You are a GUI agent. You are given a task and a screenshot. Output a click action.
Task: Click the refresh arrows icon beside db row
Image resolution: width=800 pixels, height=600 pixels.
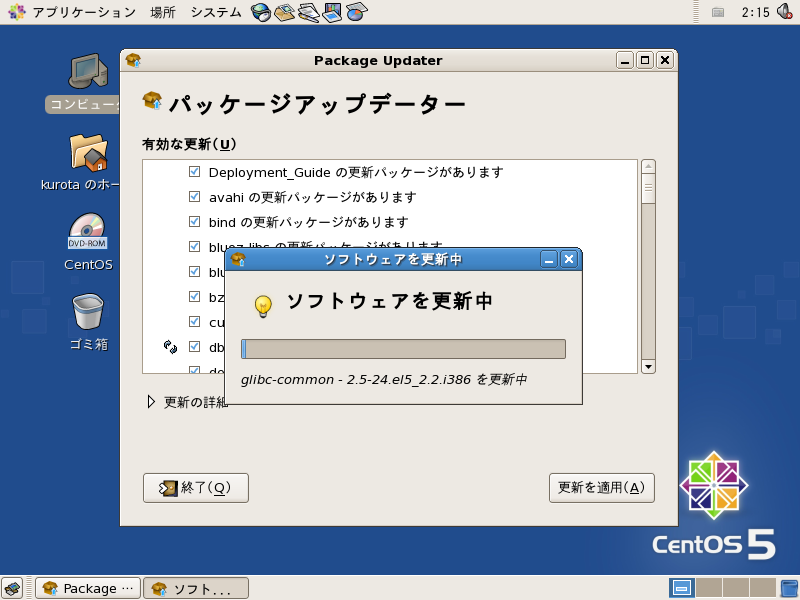[170, 347]
